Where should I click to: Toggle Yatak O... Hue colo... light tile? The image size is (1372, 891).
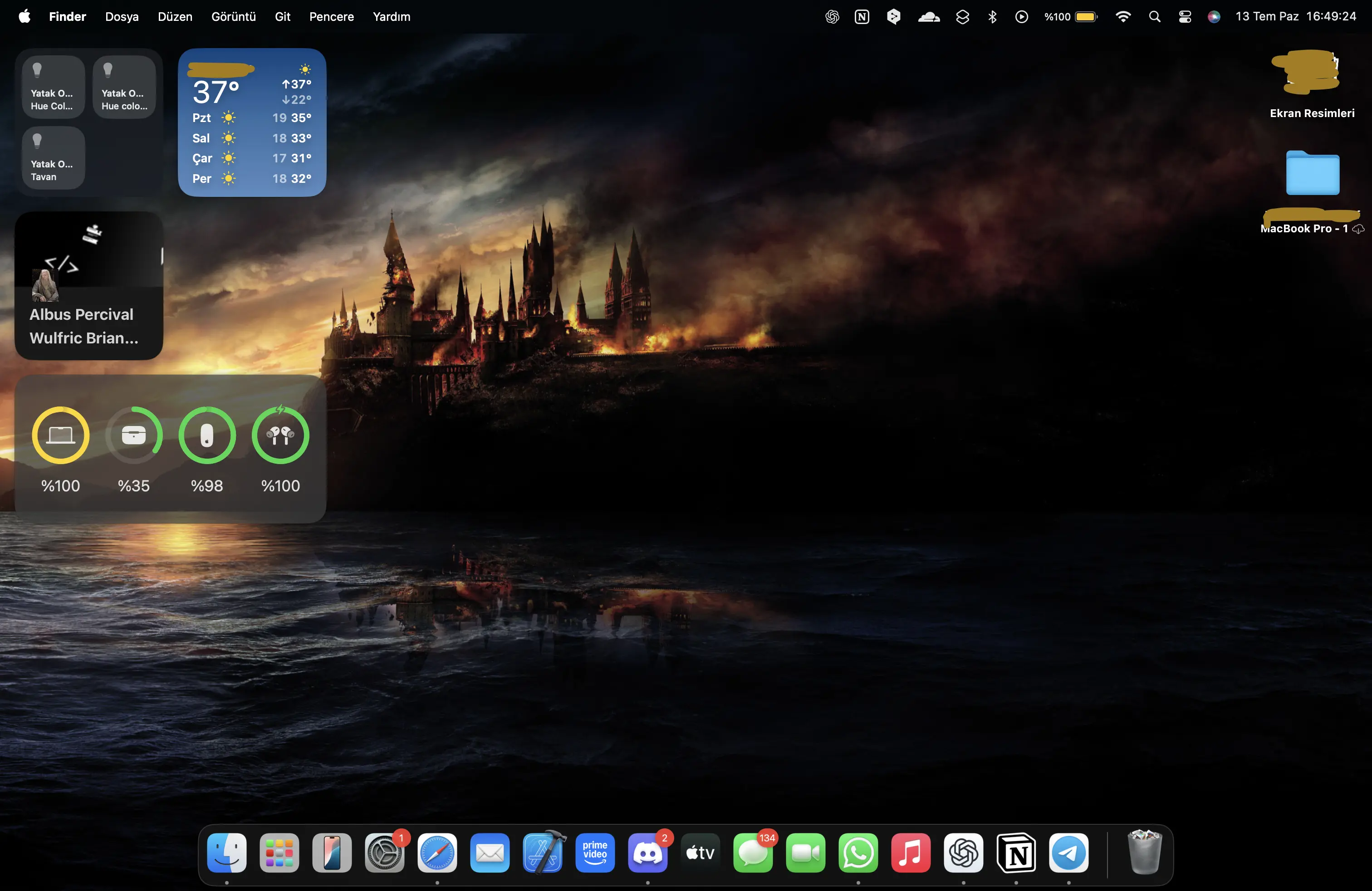tap(124, 87)
